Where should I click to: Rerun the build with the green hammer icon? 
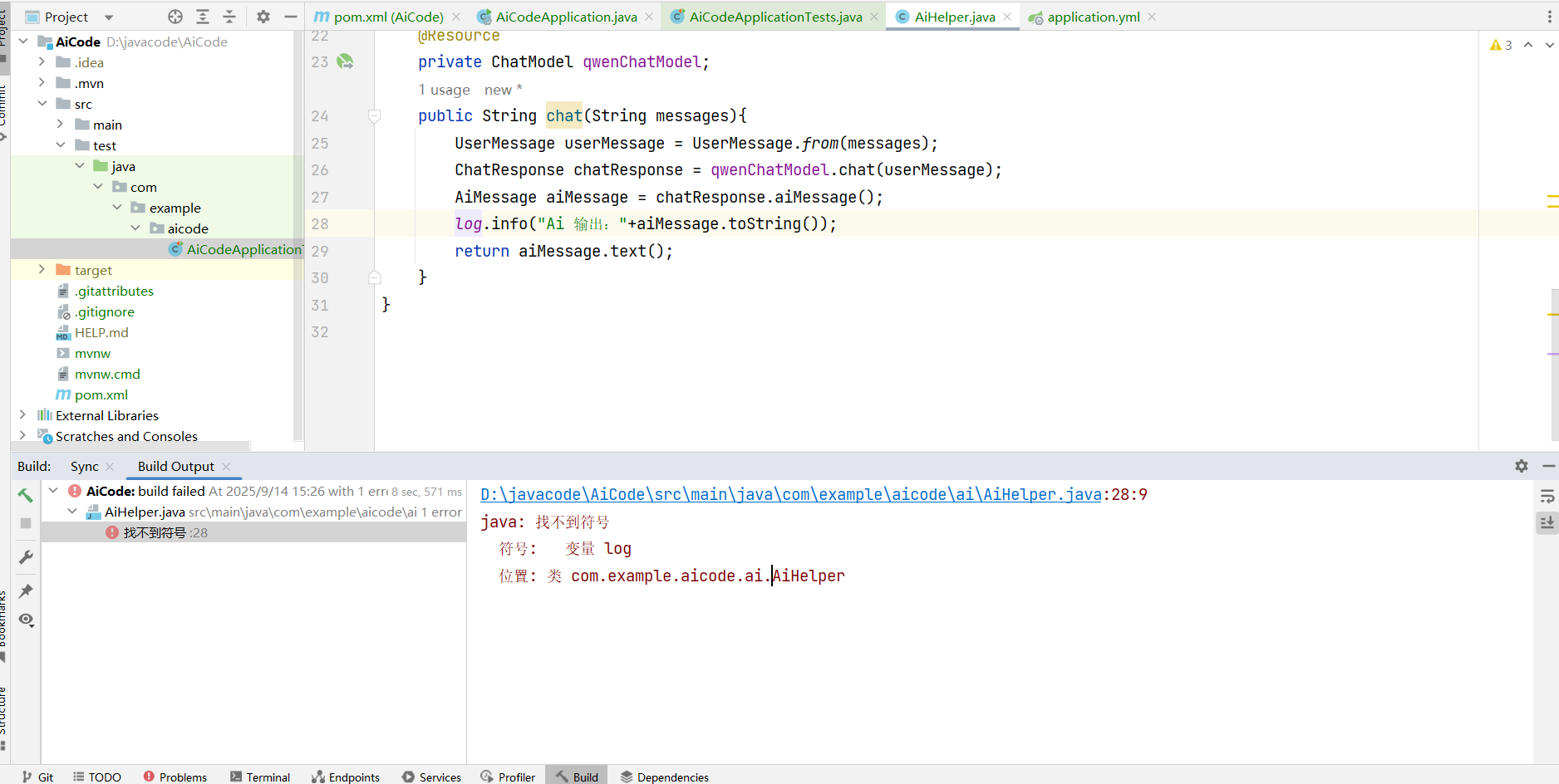coord(25,494)
